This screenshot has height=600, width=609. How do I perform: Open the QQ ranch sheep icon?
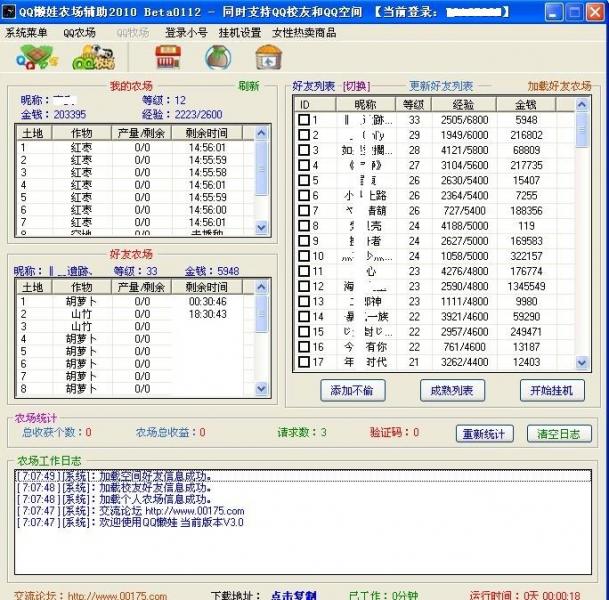click(94, 57)
